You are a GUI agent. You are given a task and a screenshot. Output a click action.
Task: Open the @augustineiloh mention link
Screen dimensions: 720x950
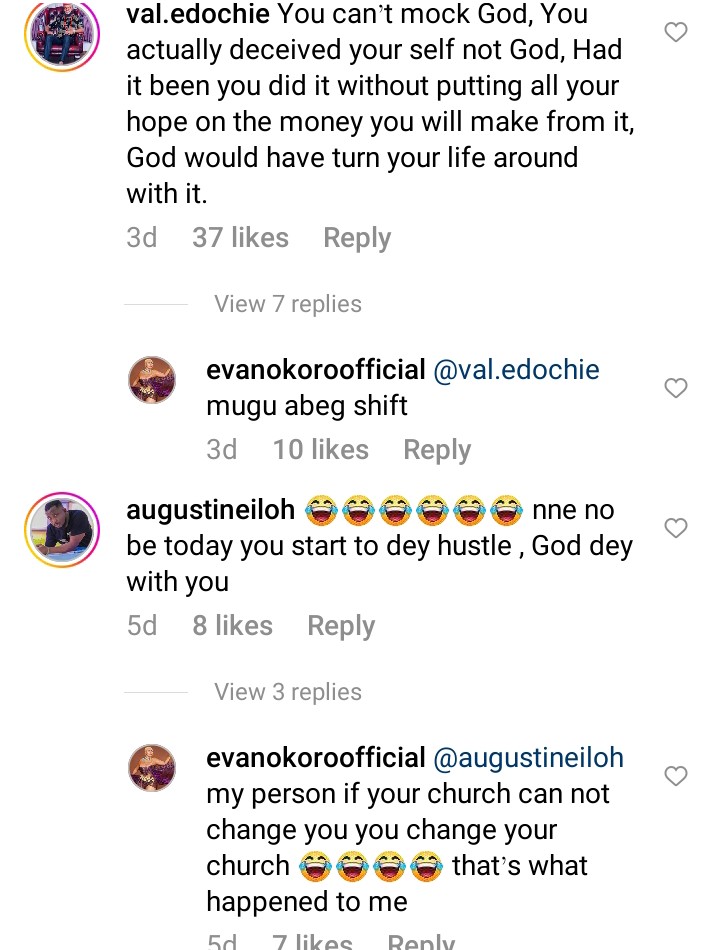[528, 758]
